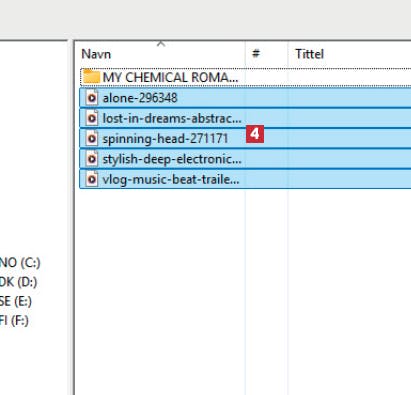This screenshot has width=411, height=395.
Task: Open the (D:) drive in sidebar
Action: coord(18,282)
